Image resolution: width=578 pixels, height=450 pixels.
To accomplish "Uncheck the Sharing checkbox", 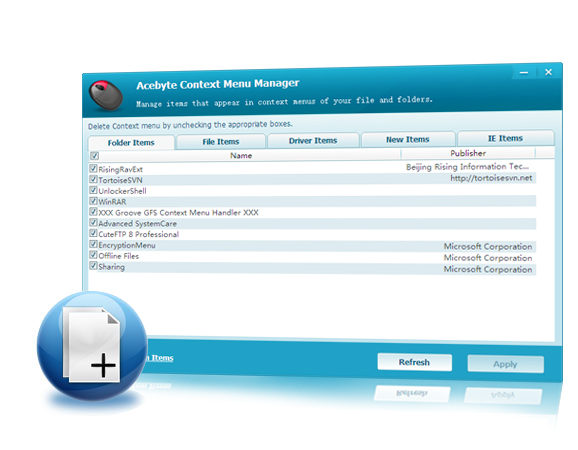I will 93,265.
